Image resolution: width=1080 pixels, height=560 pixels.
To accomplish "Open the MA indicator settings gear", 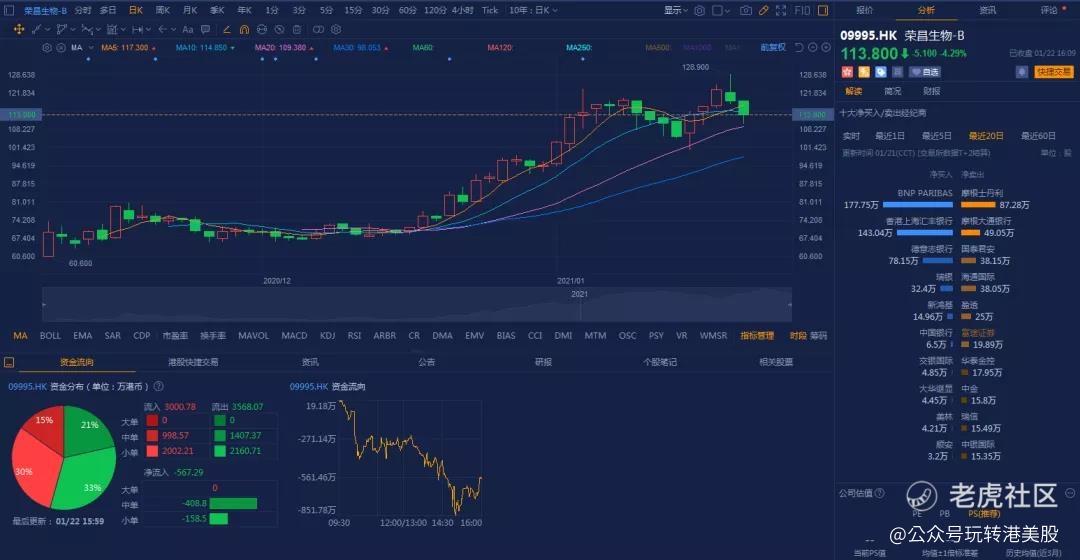I will pyautogui.click(x=47, y=48).
